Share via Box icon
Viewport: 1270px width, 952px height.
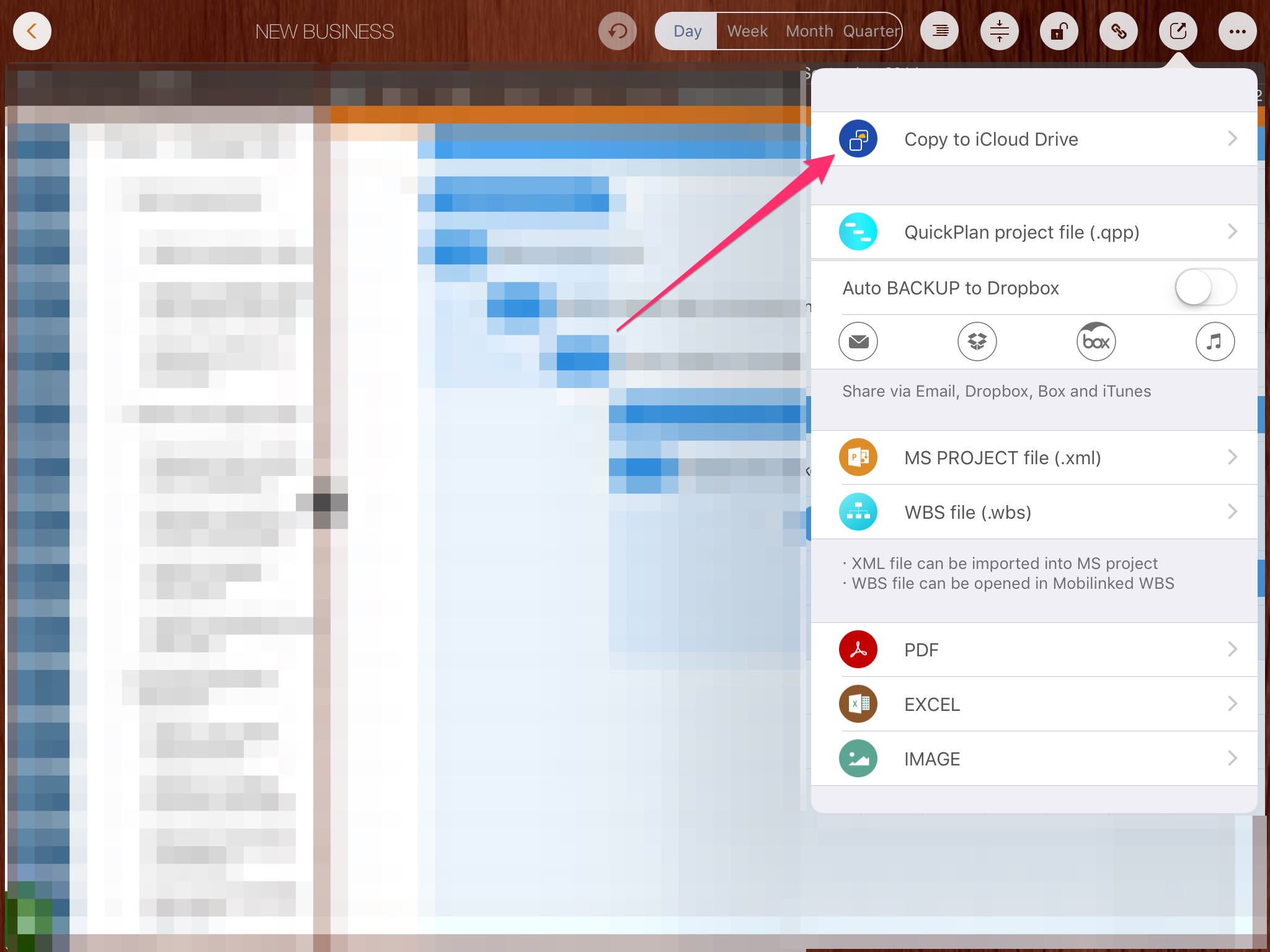click(x=1096, y=342)
